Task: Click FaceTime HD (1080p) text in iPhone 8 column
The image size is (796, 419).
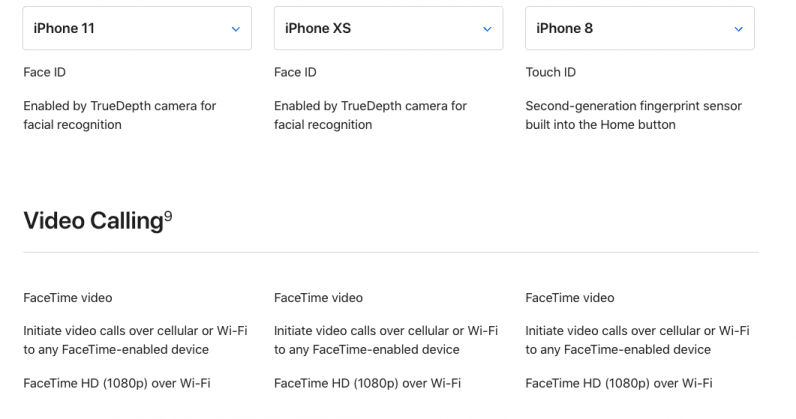Action: click(618, 383)
